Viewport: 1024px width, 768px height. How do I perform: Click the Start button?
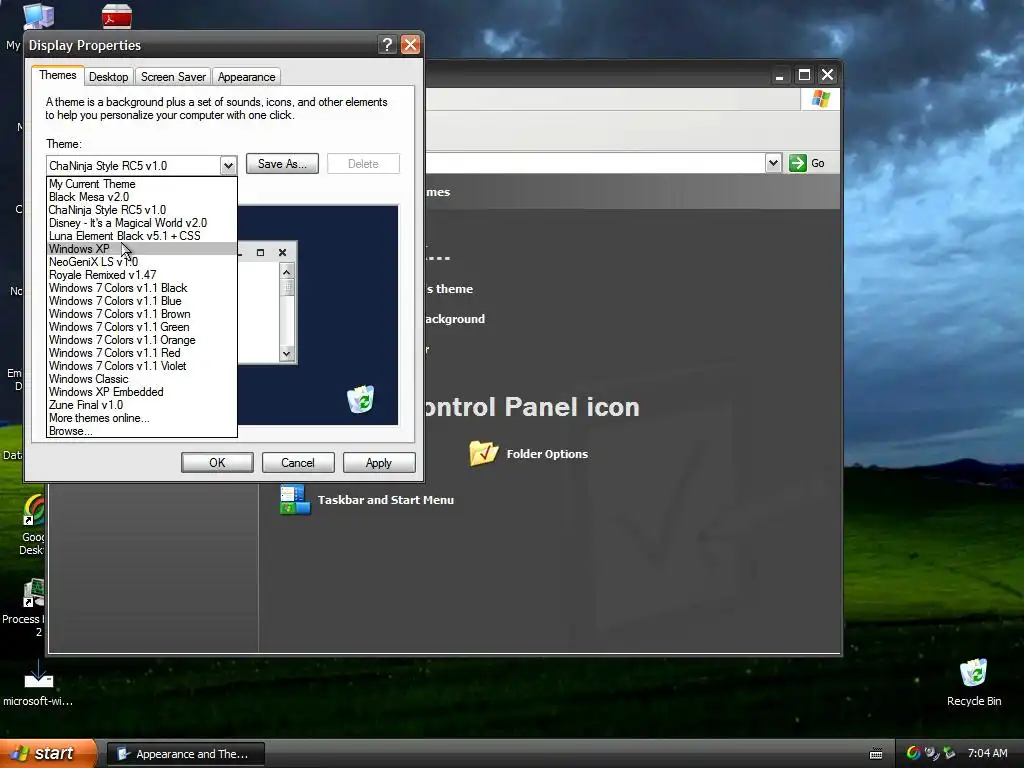tap(48, 753)
